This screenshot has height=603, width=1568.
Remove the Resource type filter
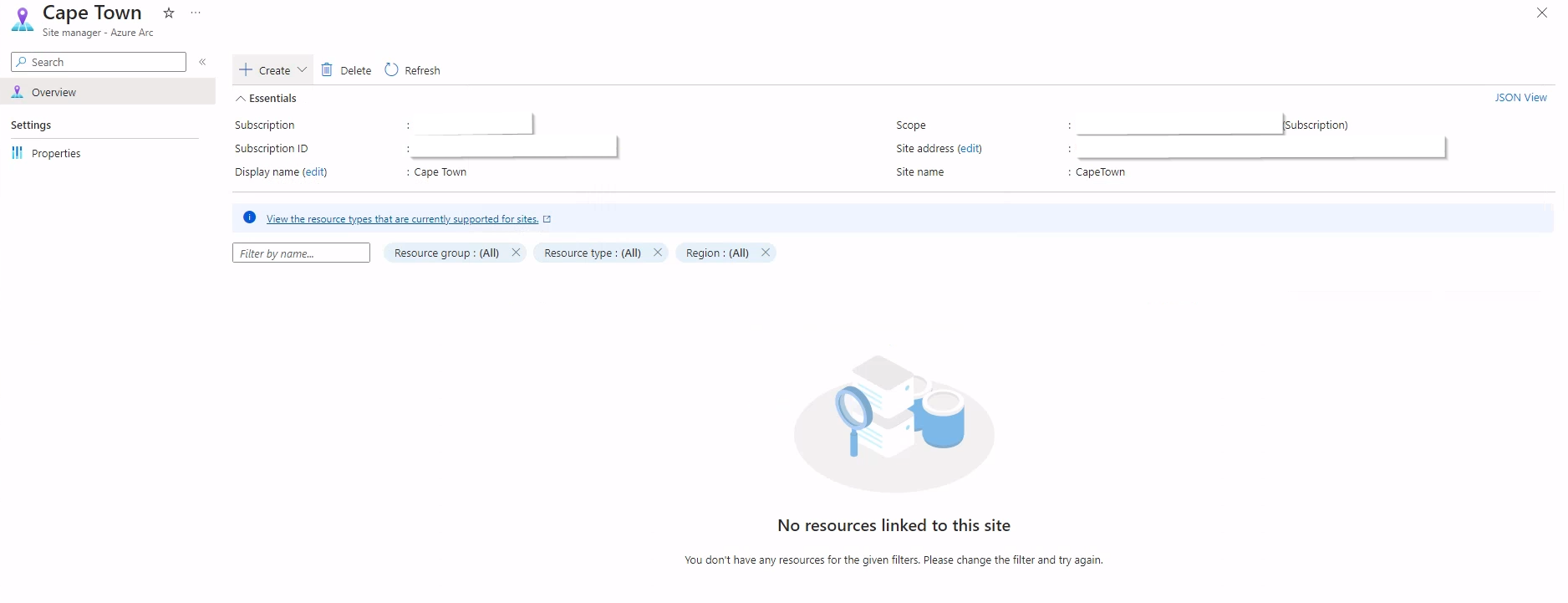[x=658, y=253]
